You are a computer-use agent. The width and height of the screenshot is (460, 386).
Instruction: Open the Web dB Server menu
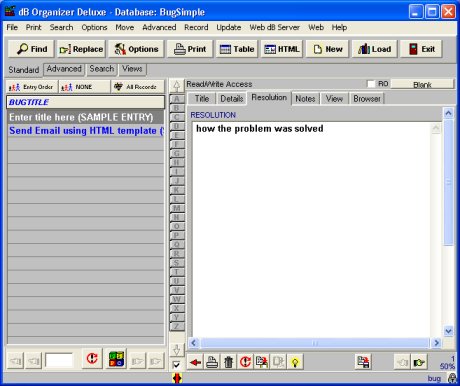(x=274, y=27)
